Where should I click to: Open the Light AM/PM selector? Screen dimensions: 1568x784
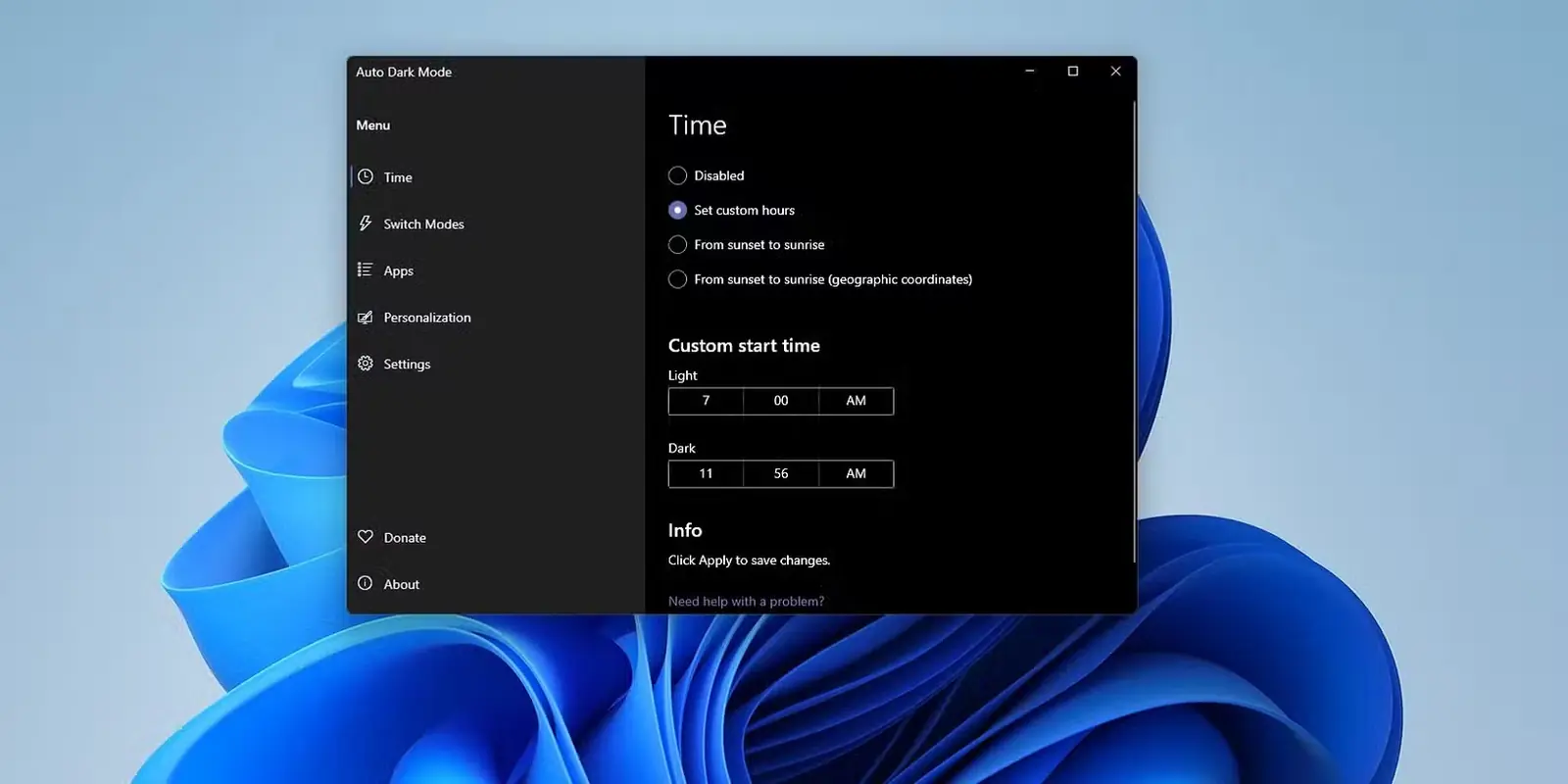pos(856,401)
